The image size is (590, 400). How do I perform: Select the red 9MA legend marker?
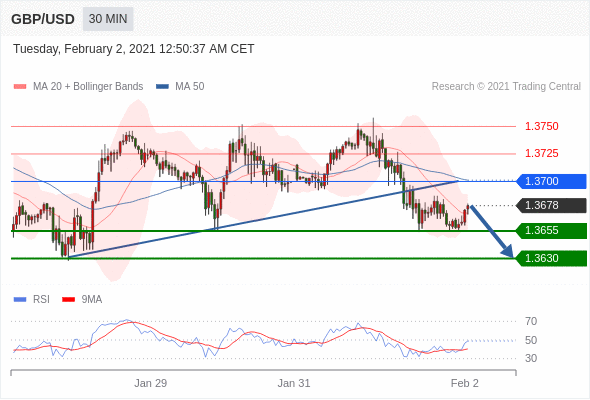point(68,300)
